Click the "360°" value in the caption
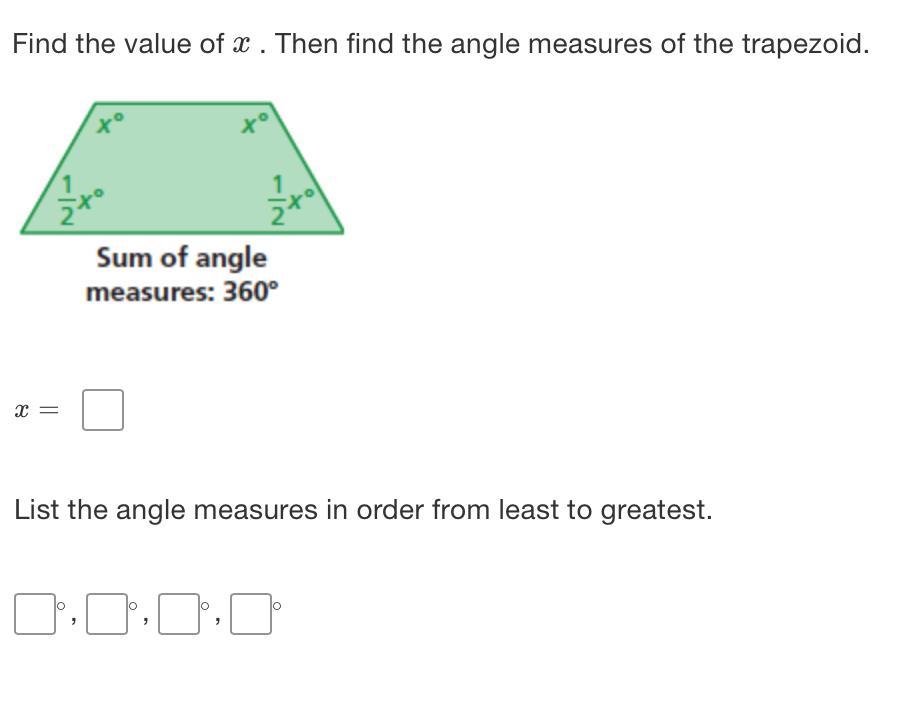 pyautogui.click(x=250, y=292)
